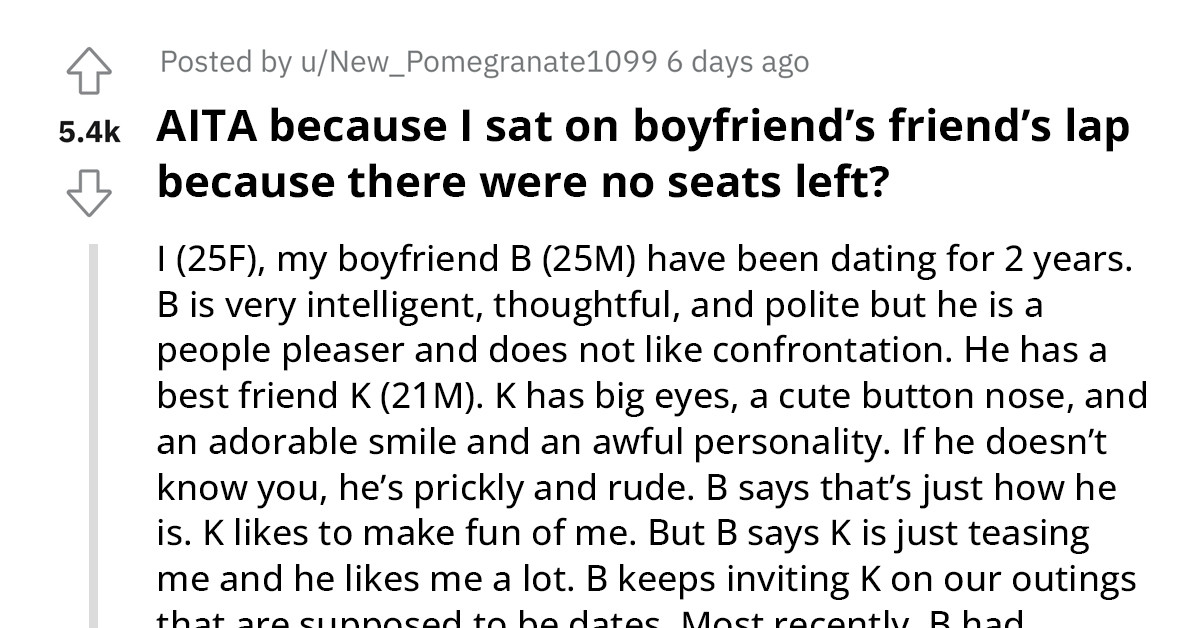Select the 5.4k vote count
Image resolution: width=1200 pixels, height=628 pixels.
(89, 130)
